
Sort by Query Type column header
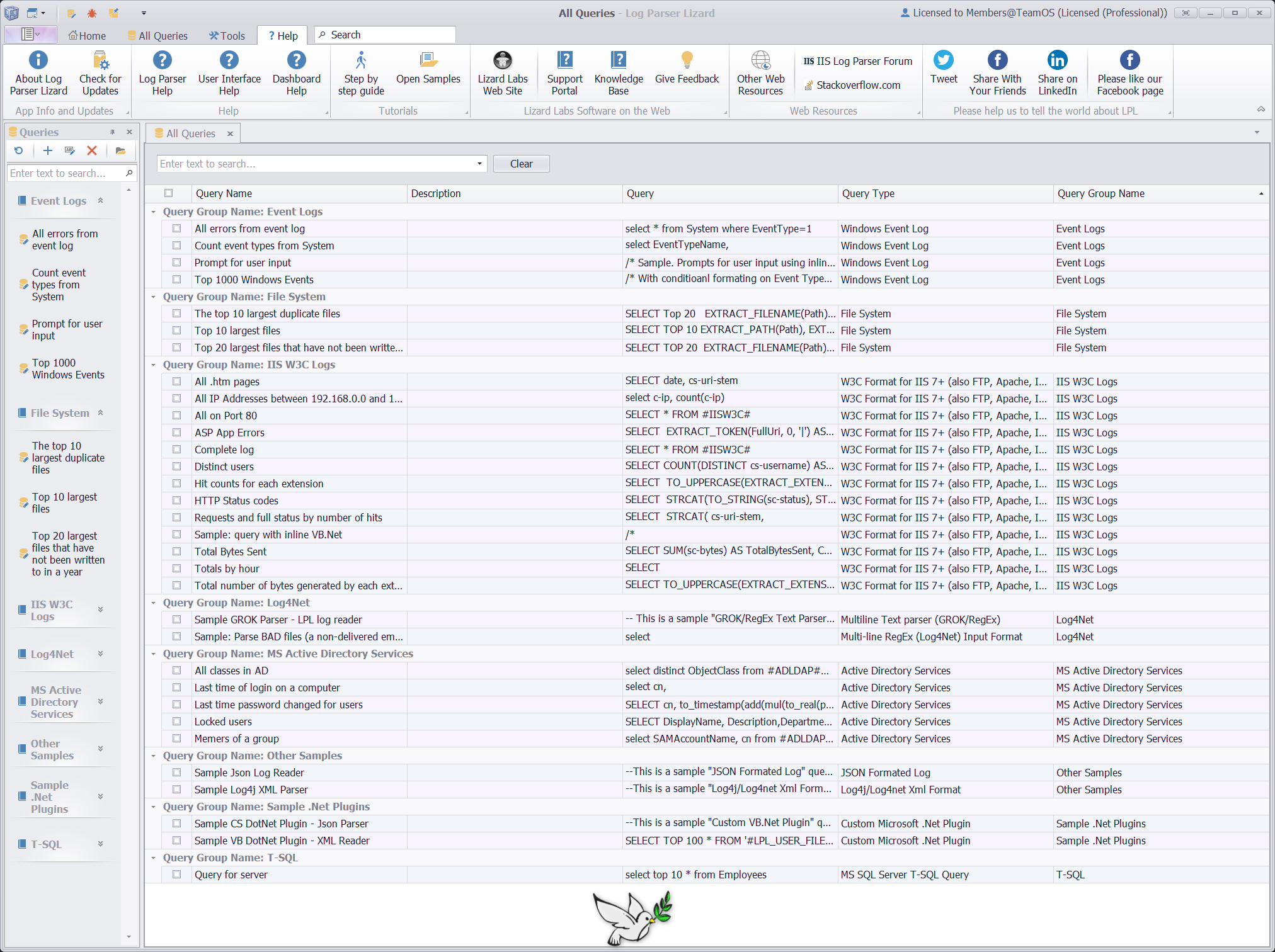[x=945, y=193]
